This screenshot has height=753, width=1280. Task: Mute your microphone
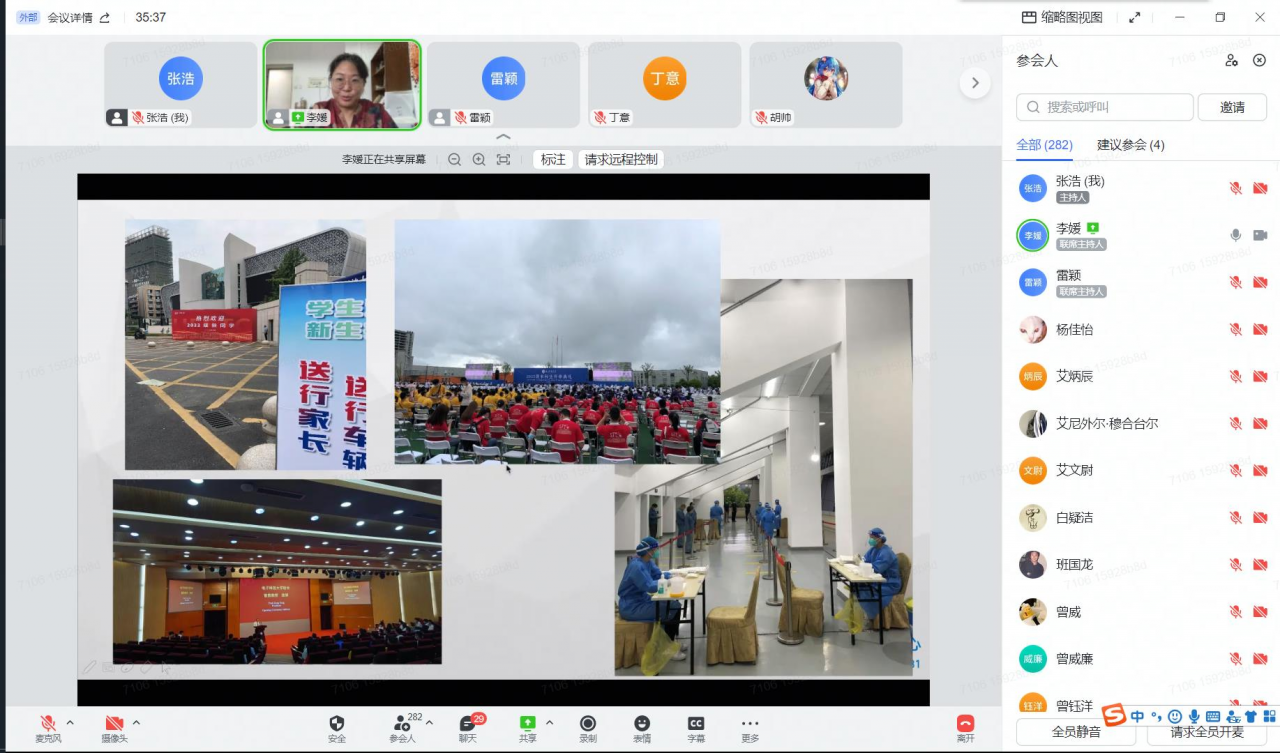[x=46, y=722]
